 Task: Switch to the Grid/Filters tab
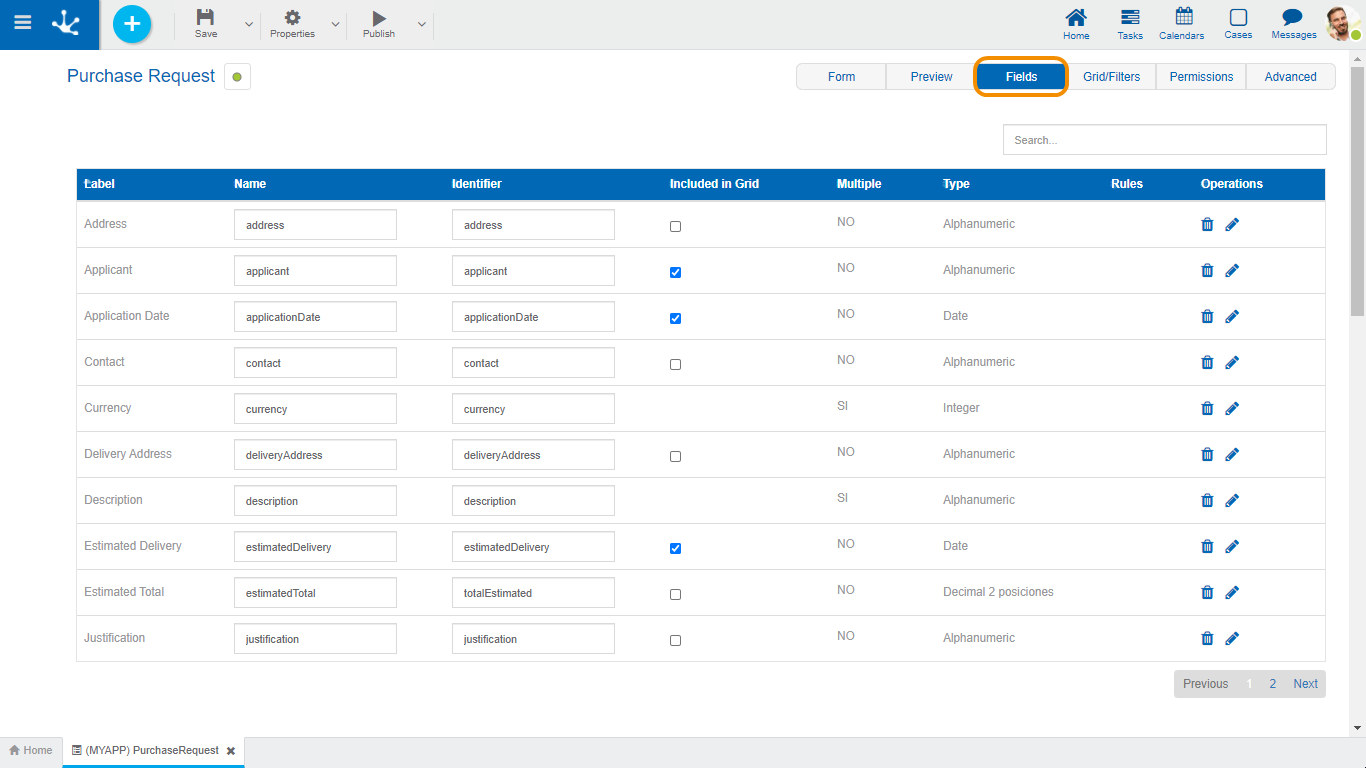tap(1111, 77)
